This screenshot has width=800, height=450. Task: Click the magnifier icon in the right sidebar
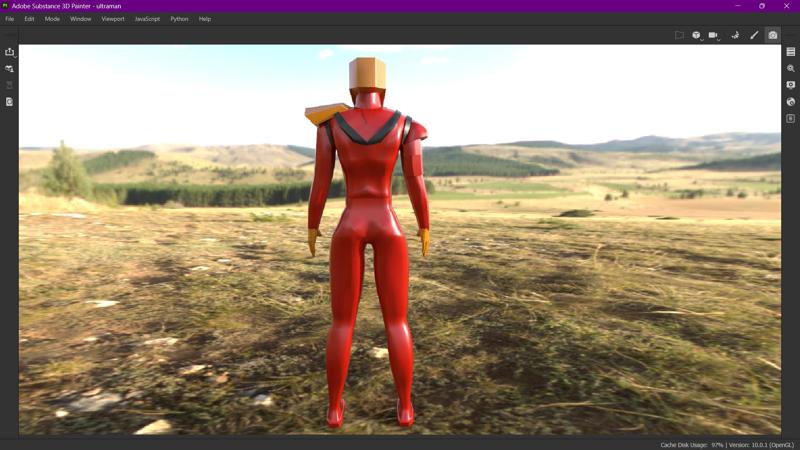(x=791, y=68)
